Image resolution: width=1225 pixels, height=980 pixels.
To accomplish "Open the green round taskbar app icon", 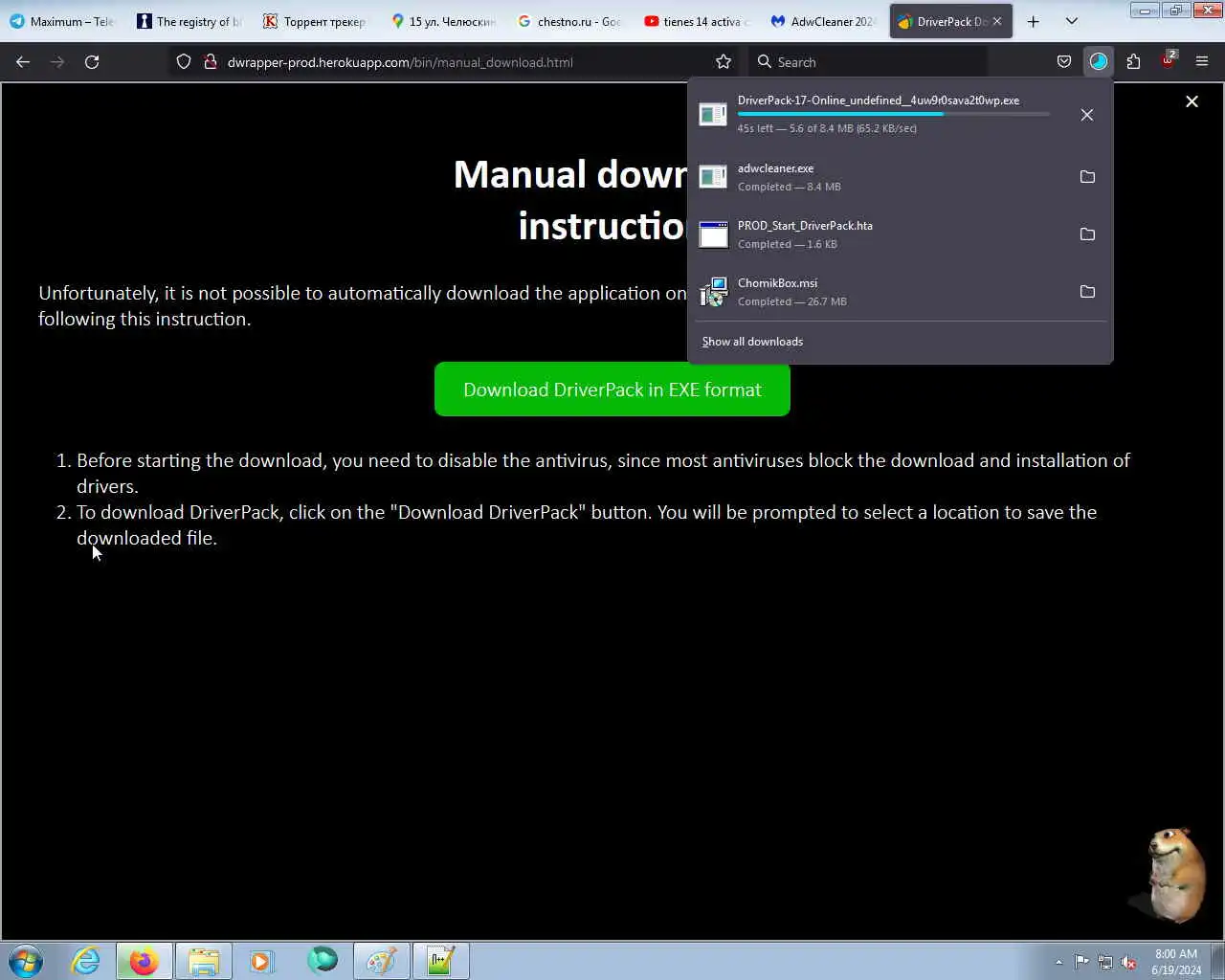I will pos(323,960).
